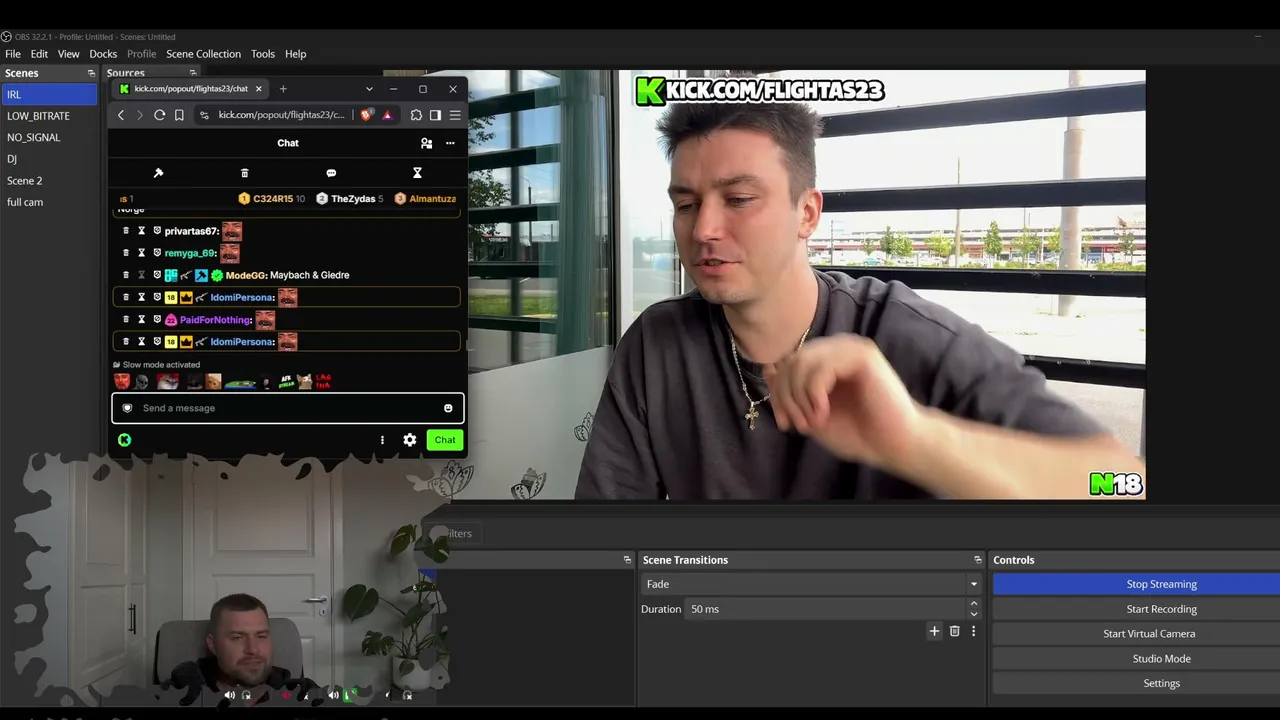The image size is (1280, 720).
Task: Open chat settings gear icon
Action: tap(410, 440)
